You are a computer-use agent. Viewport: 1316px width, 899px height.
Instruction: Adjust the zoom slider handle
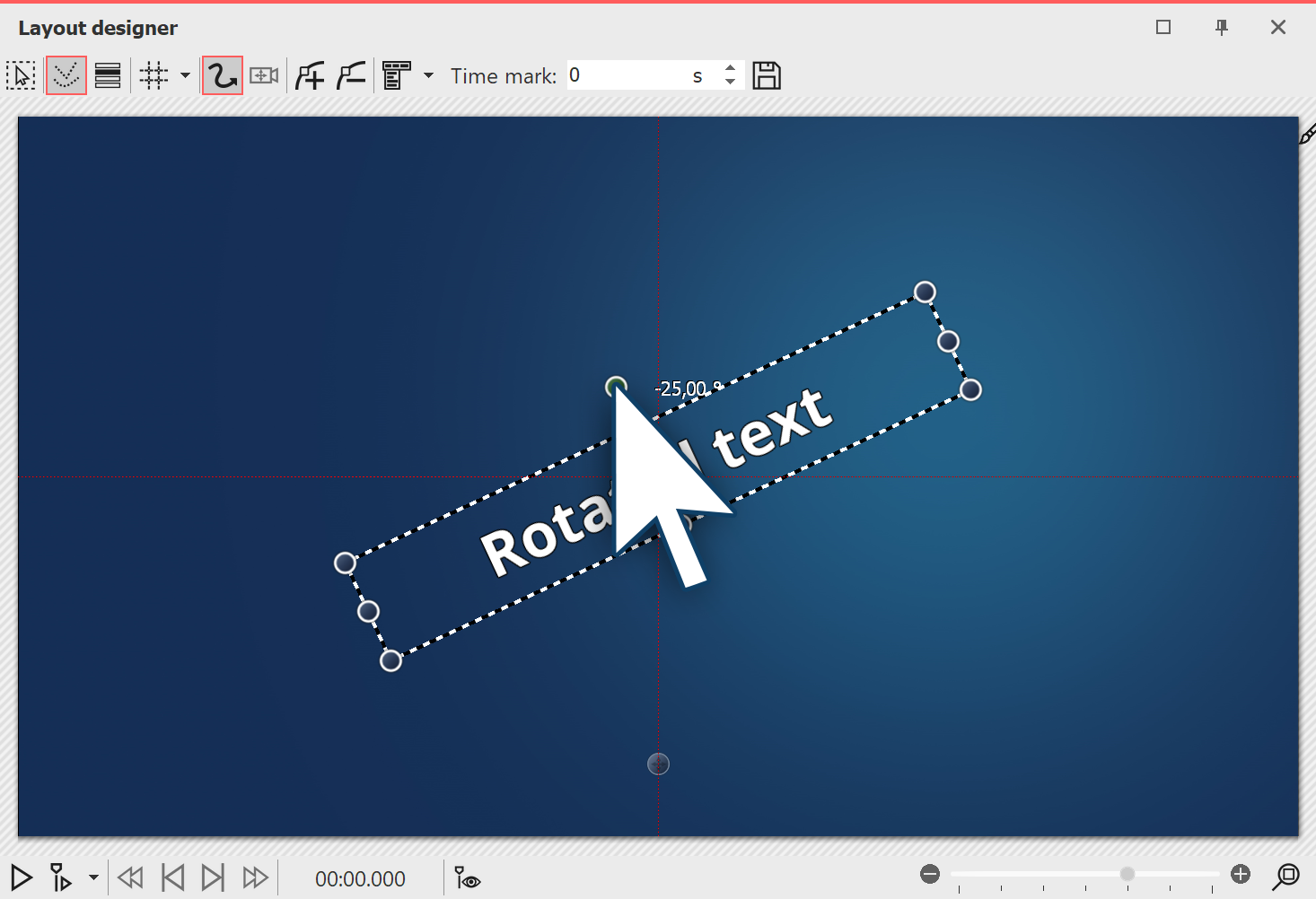click(1127, 873)
